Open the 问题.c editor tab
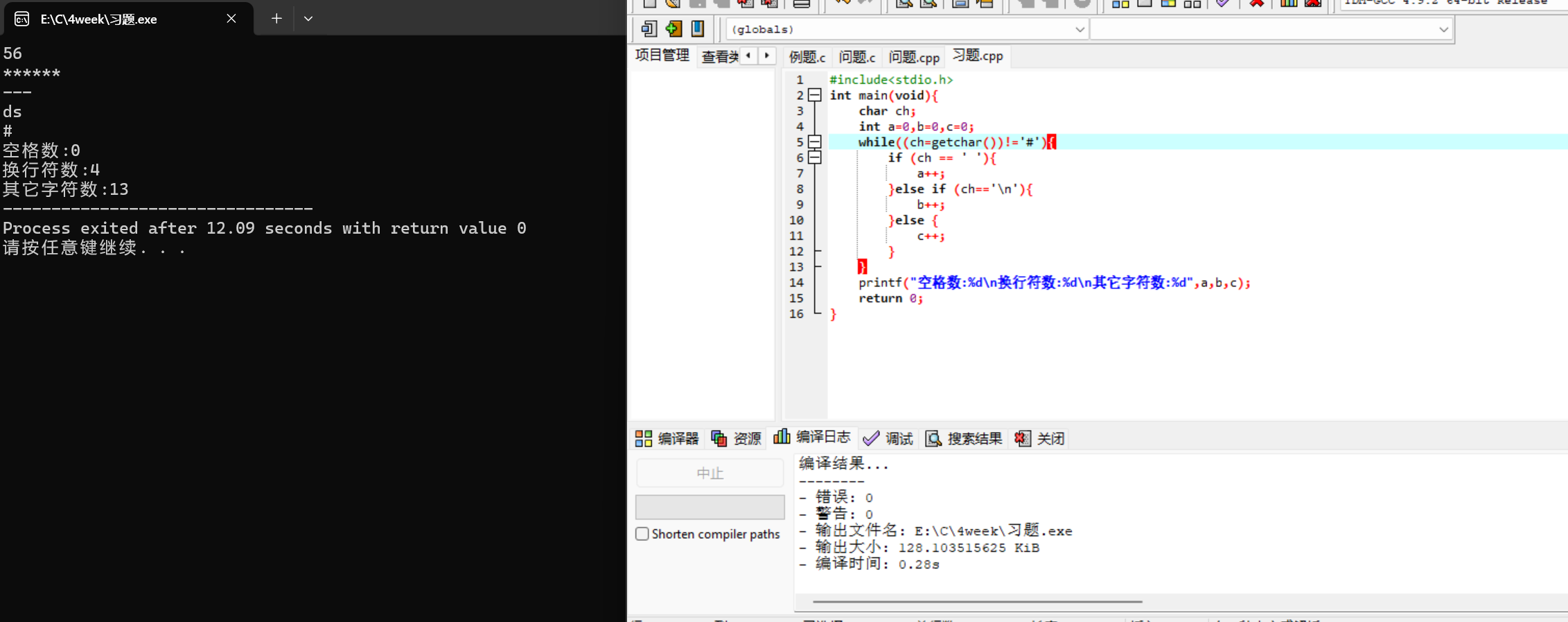Image resolution: width=1568 pixels, height=622 pixels. pos(857,58)
